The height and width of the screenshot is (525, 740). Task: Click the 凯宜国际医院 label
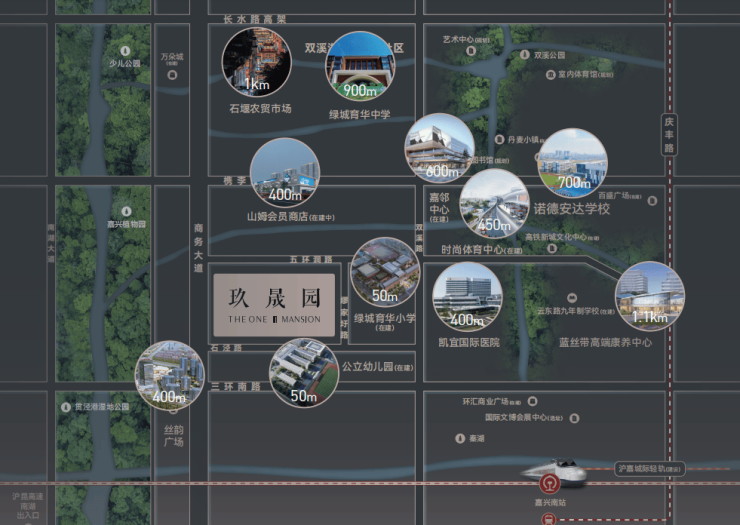pos(469,342)
